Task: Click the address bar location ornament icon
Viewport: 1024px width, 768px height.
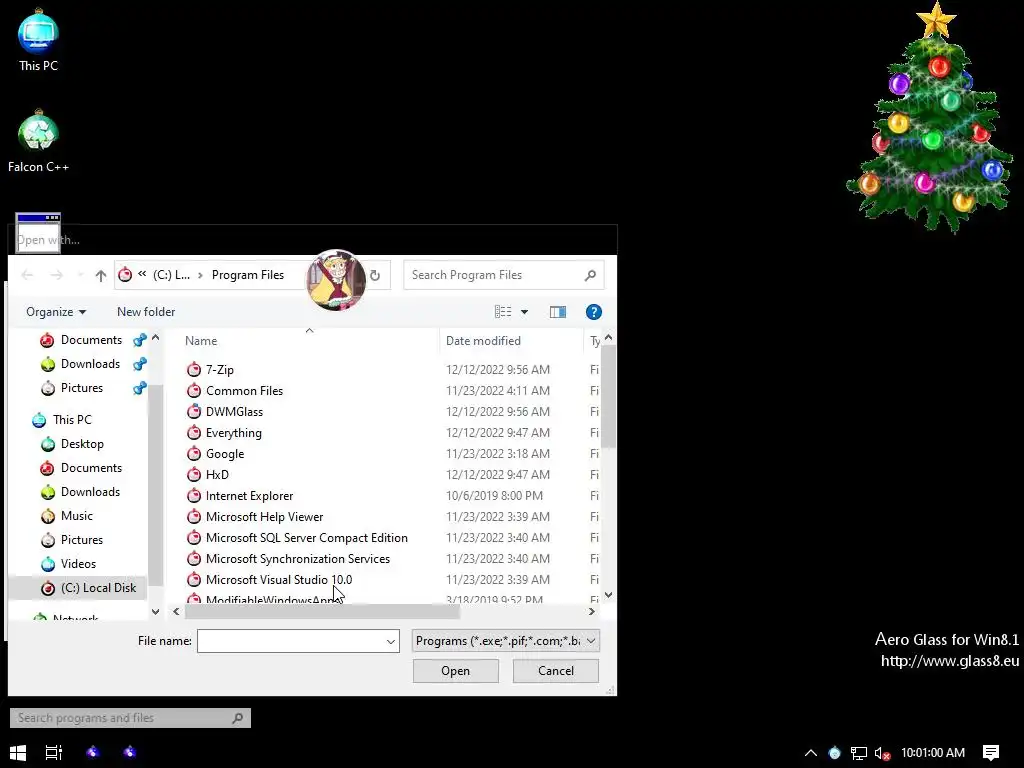Action: click(125, 275)
